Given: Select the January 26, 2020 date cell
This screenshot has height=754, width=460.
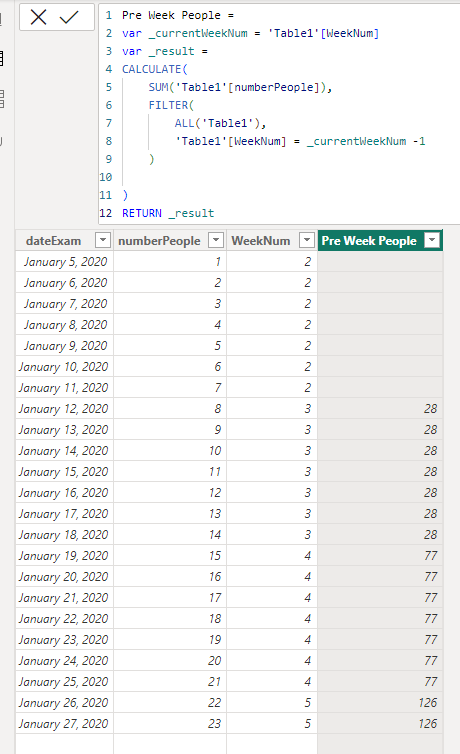Looking at the screenshot, I should click(65, 703).
